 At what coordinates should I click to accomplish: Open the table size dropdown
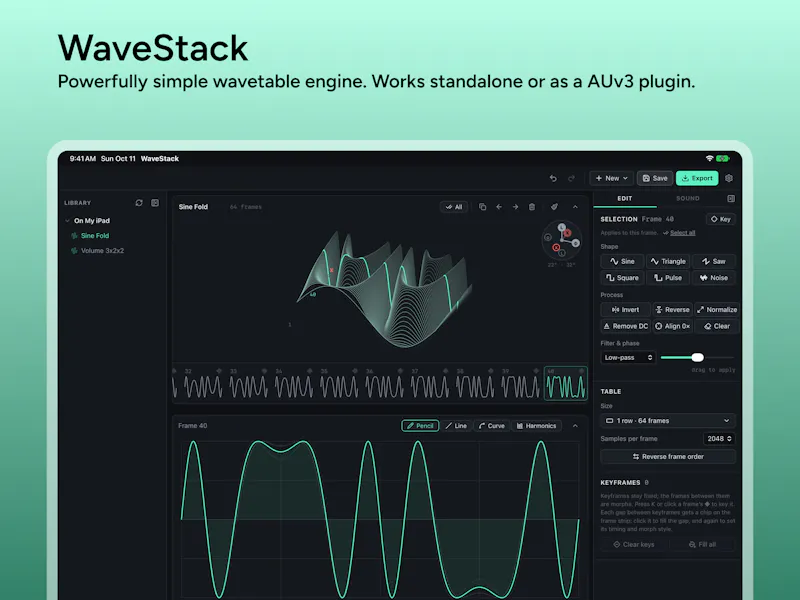pos(668,420)
